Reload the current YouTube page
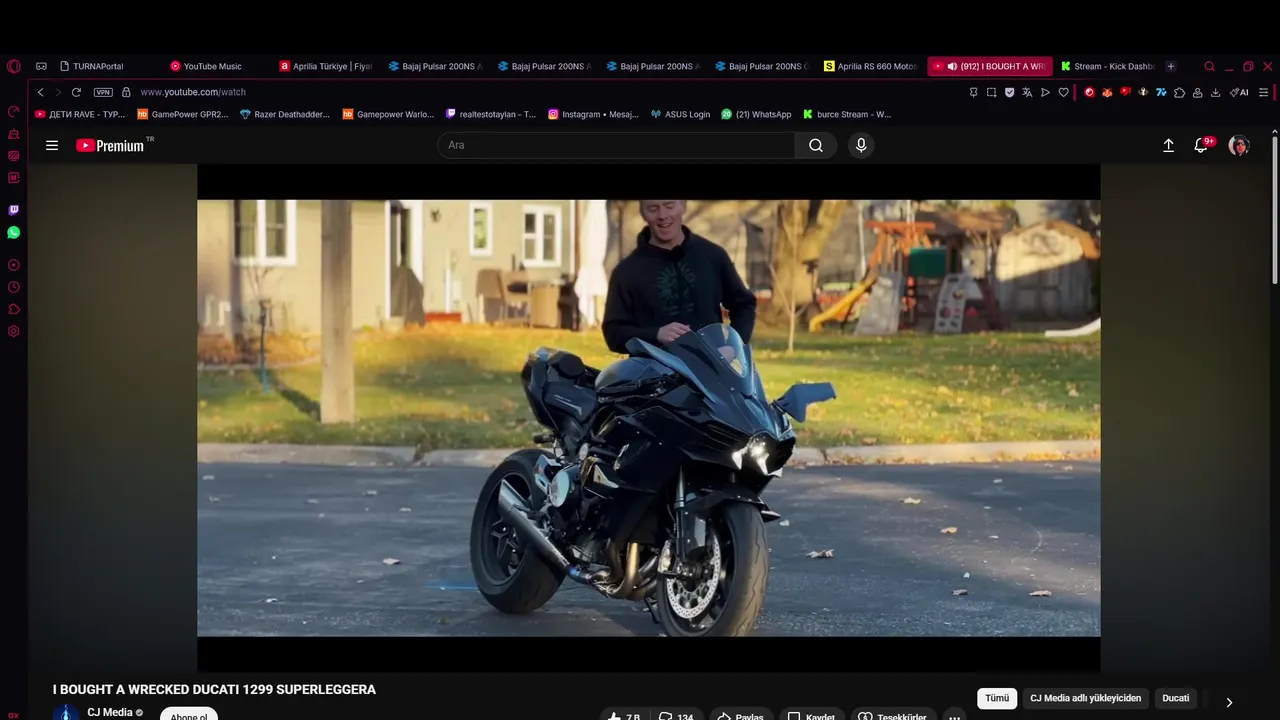Screen dimensions: 1280x720 point(76,92)
